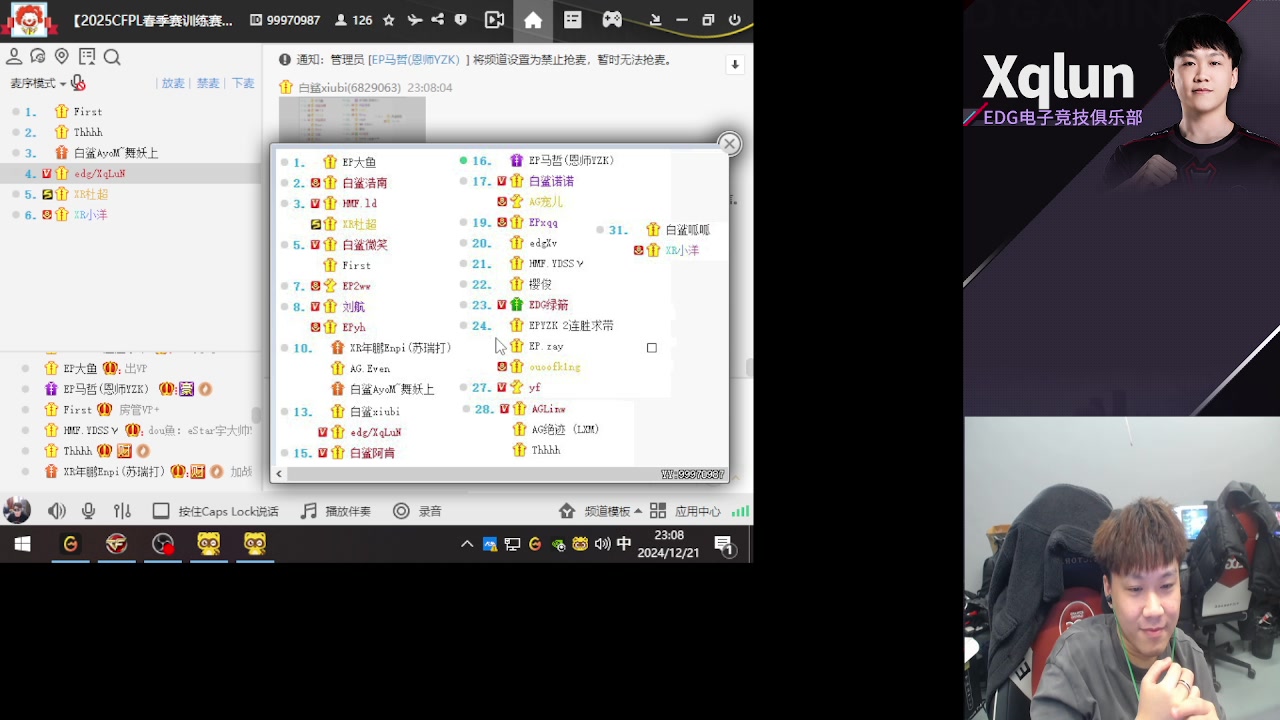Toggle the microphone icon in bottom bar

[x=89, y=511]
